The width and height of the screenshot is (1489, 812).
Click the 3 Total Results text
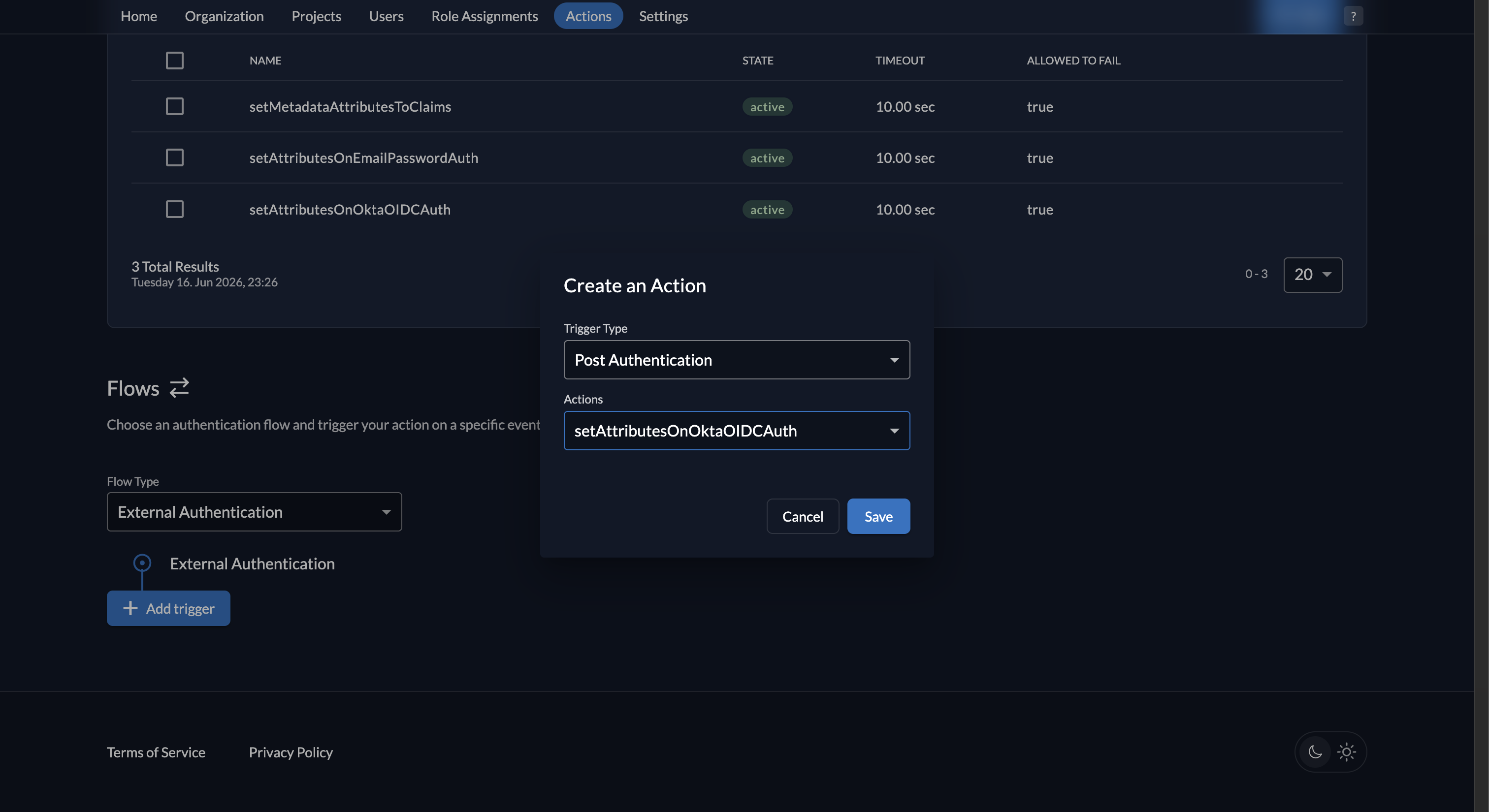[x=175, y=266]
